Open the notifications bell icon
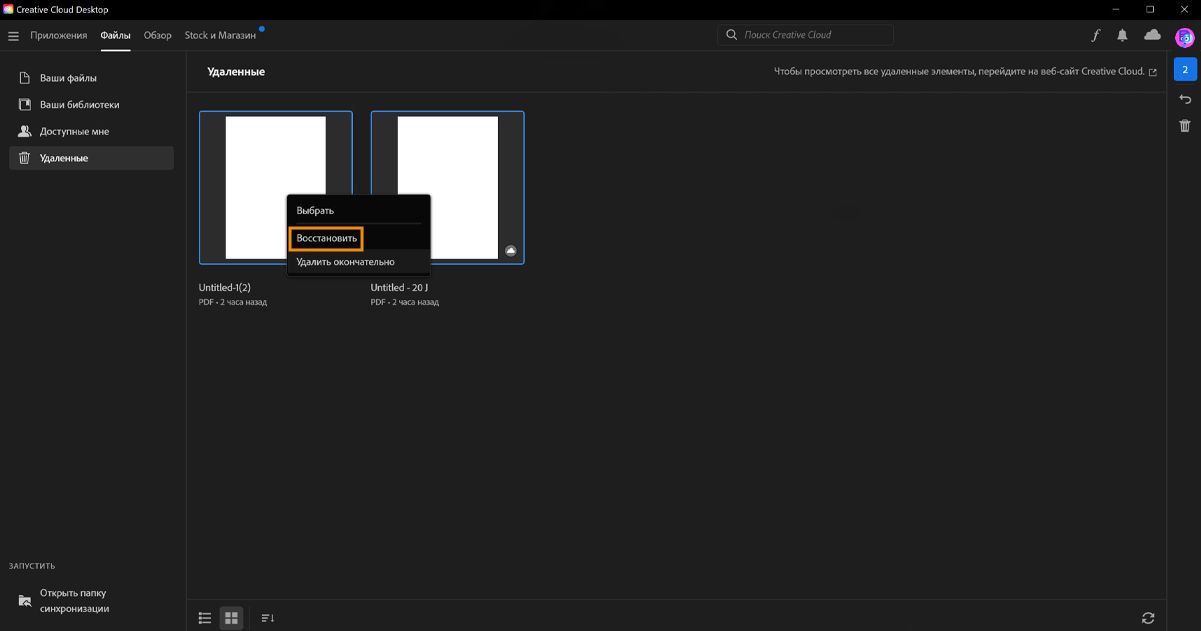This screenshot has width=1201, height=631. (x=1122, y=35)
